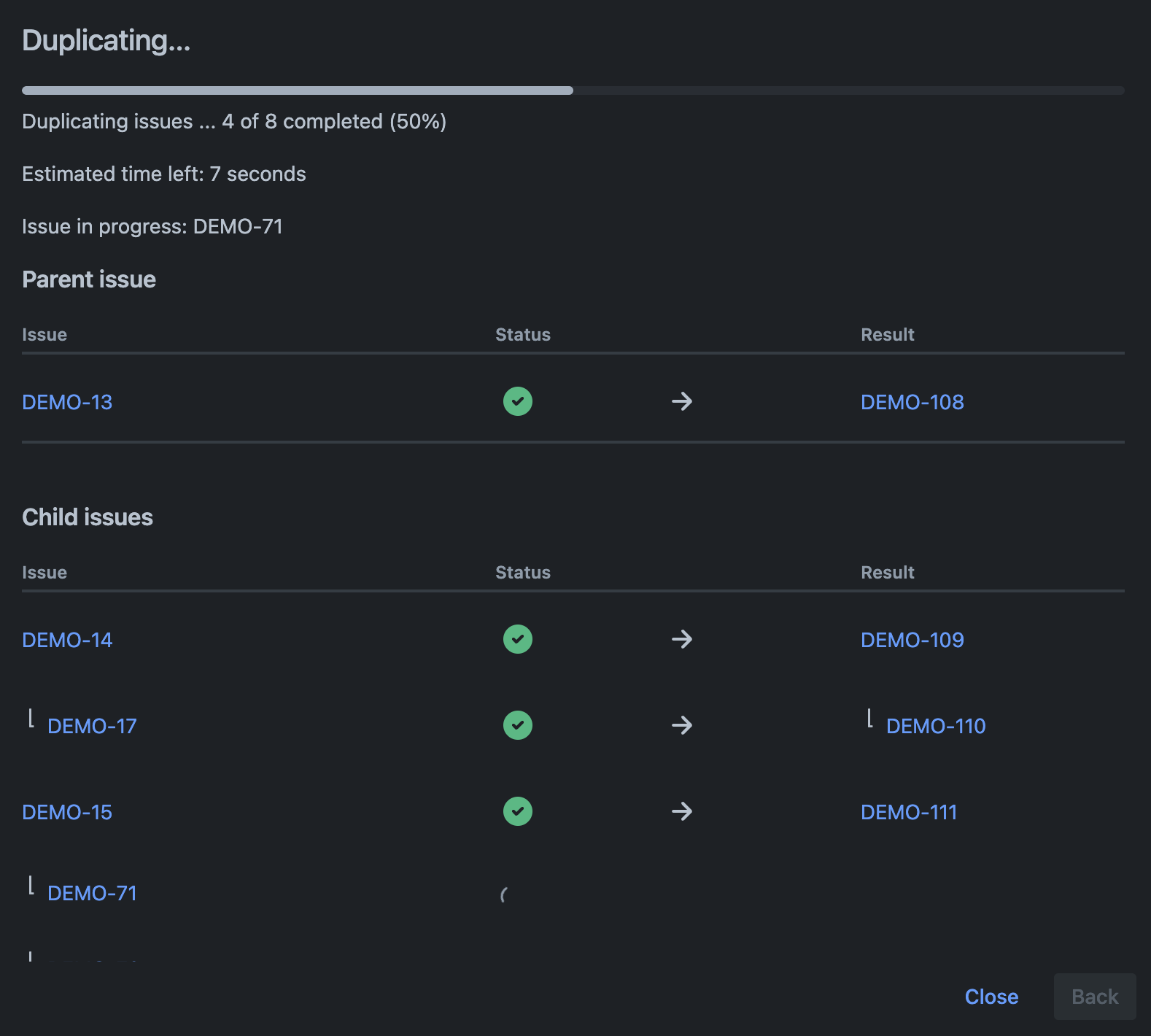Click the arrow icon beside DEMO-109
This screenshot has height=1036, width=1151.
coord(682,639)
